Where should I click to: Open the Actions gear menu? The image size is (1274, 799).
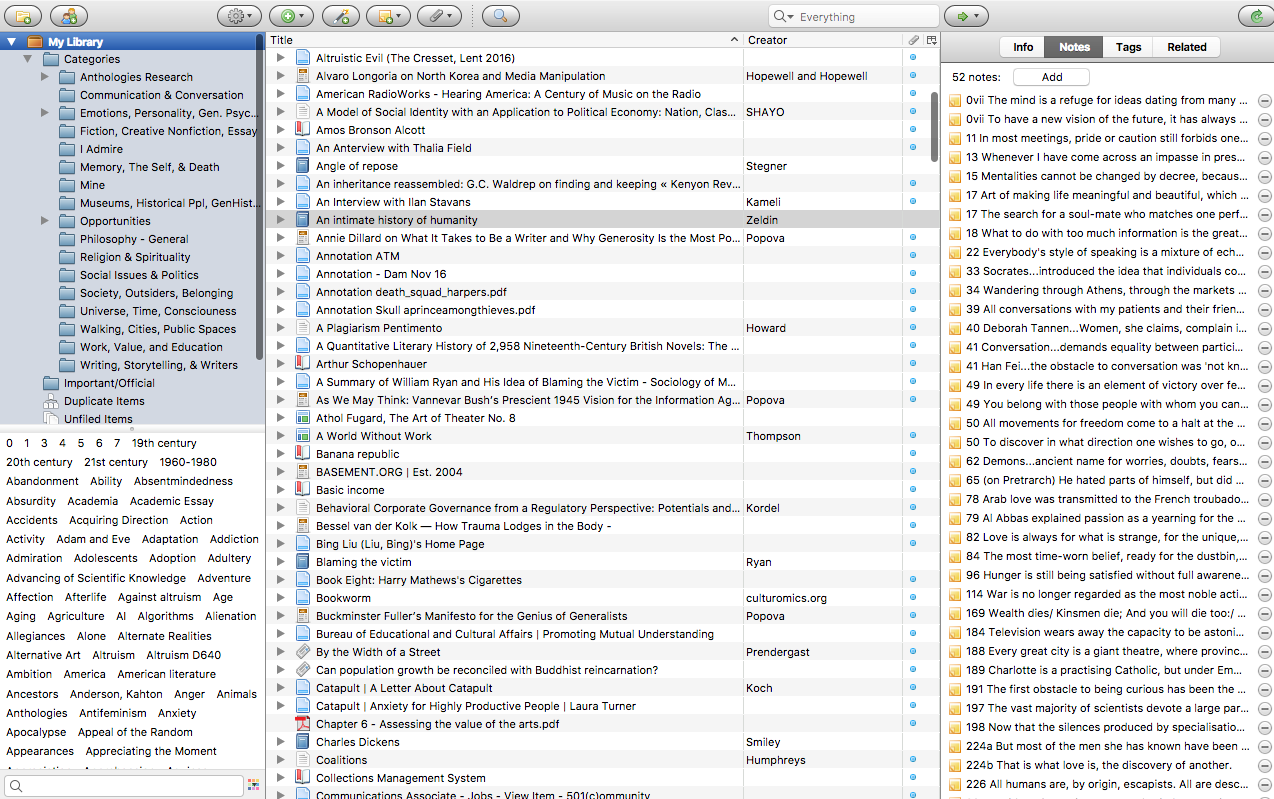(239, 16)
